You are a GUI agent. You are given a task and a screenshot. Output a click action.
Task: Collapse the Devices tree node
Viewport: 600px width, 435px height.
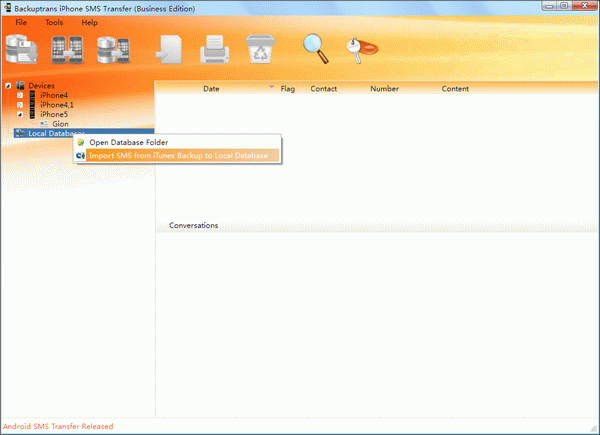[8, 86]
